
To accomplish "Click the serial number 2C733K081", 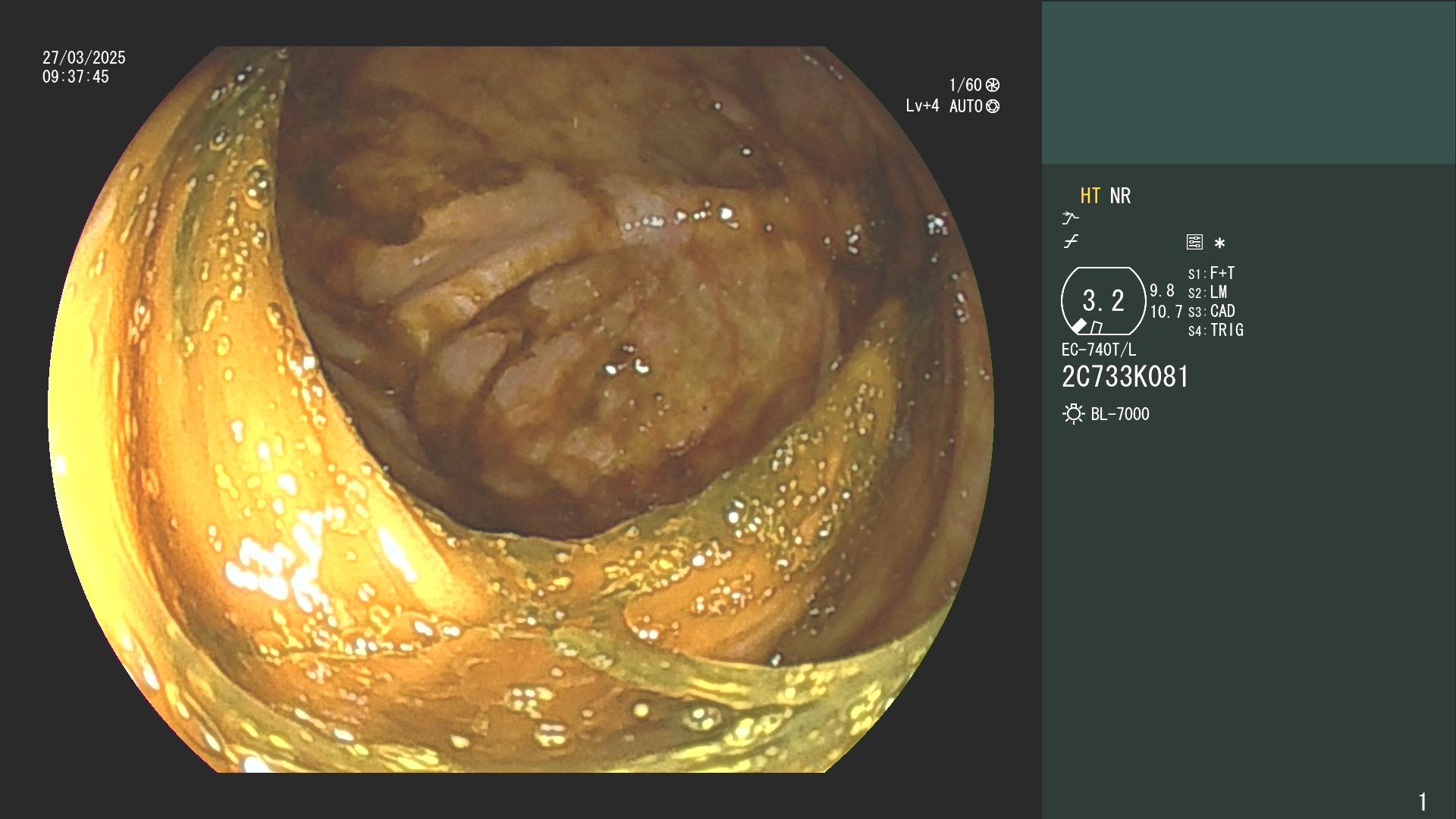I will pyautogui.click(x=1125, y=377).
